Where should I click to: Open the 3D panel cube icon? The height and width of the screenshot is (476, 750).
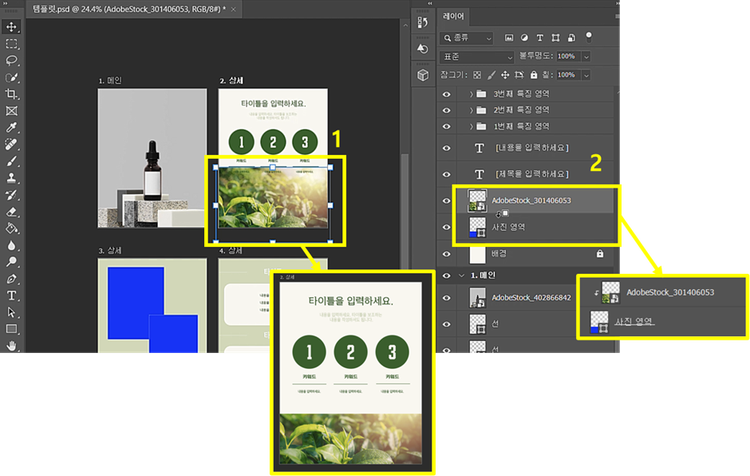423,75
